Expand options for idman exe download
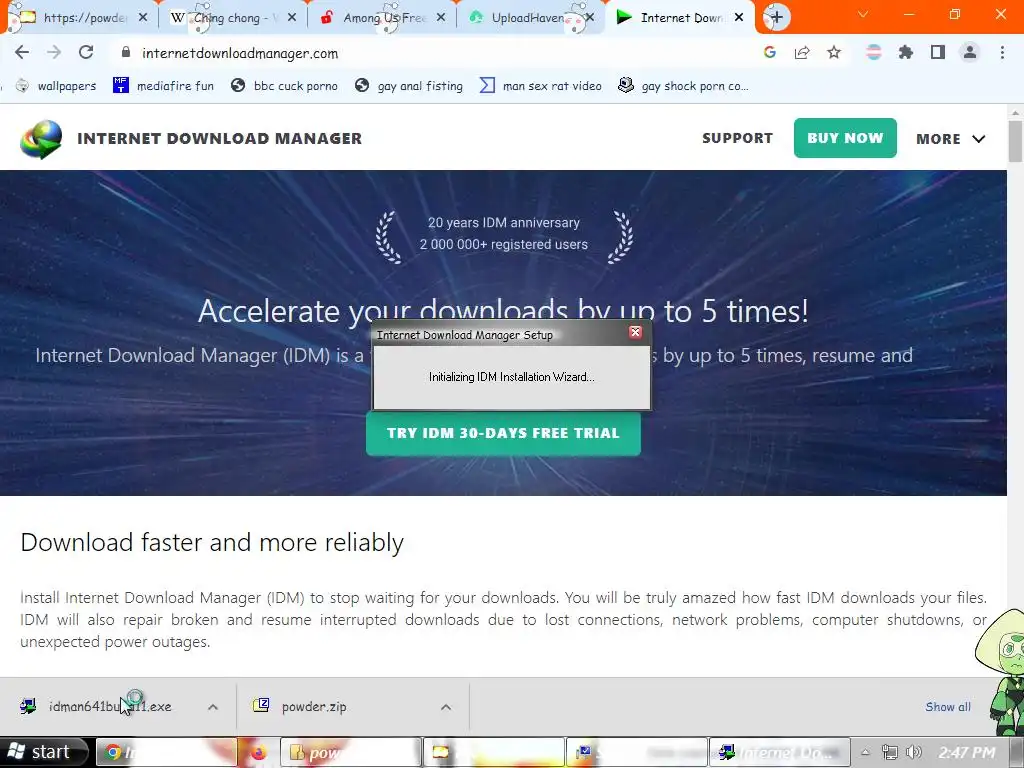1024x768 pixels. (x=213, y=707)
